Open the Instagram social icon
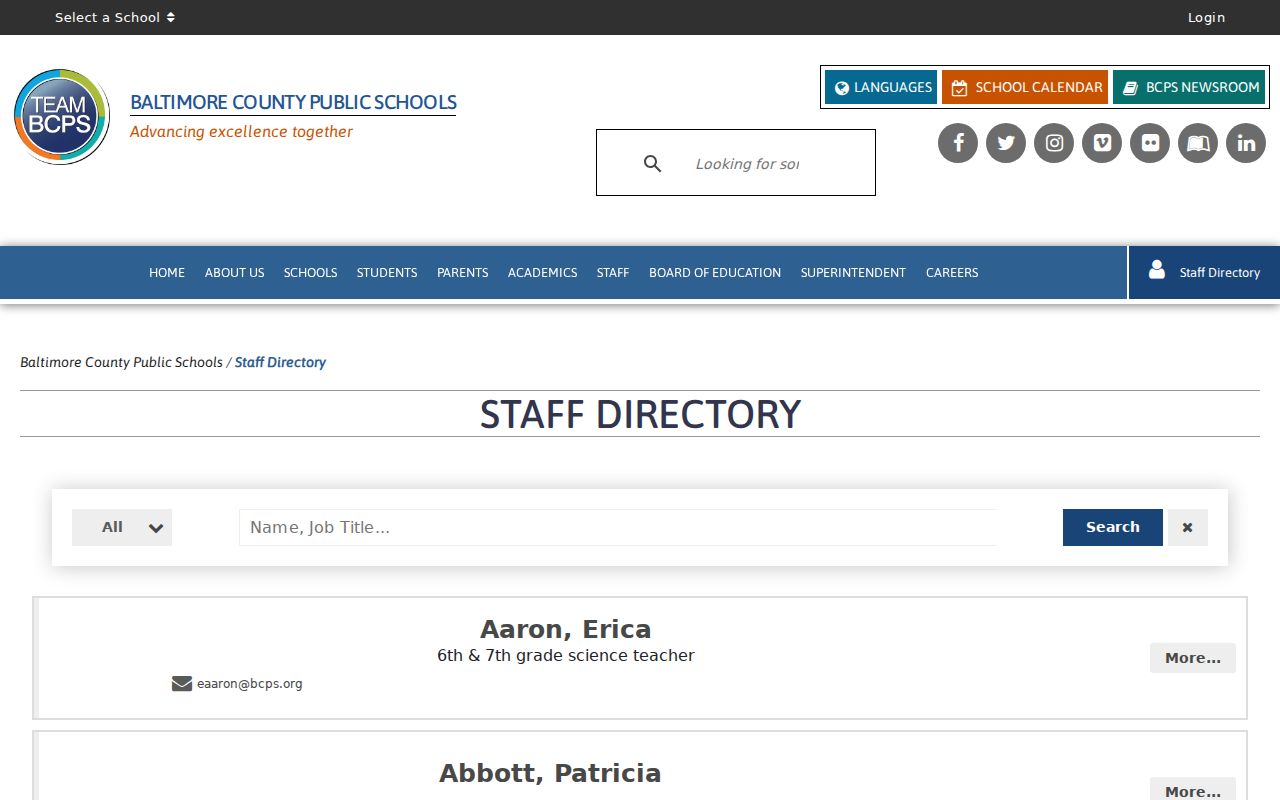Screen dimensions: 1280x800 coord(1054,143)
